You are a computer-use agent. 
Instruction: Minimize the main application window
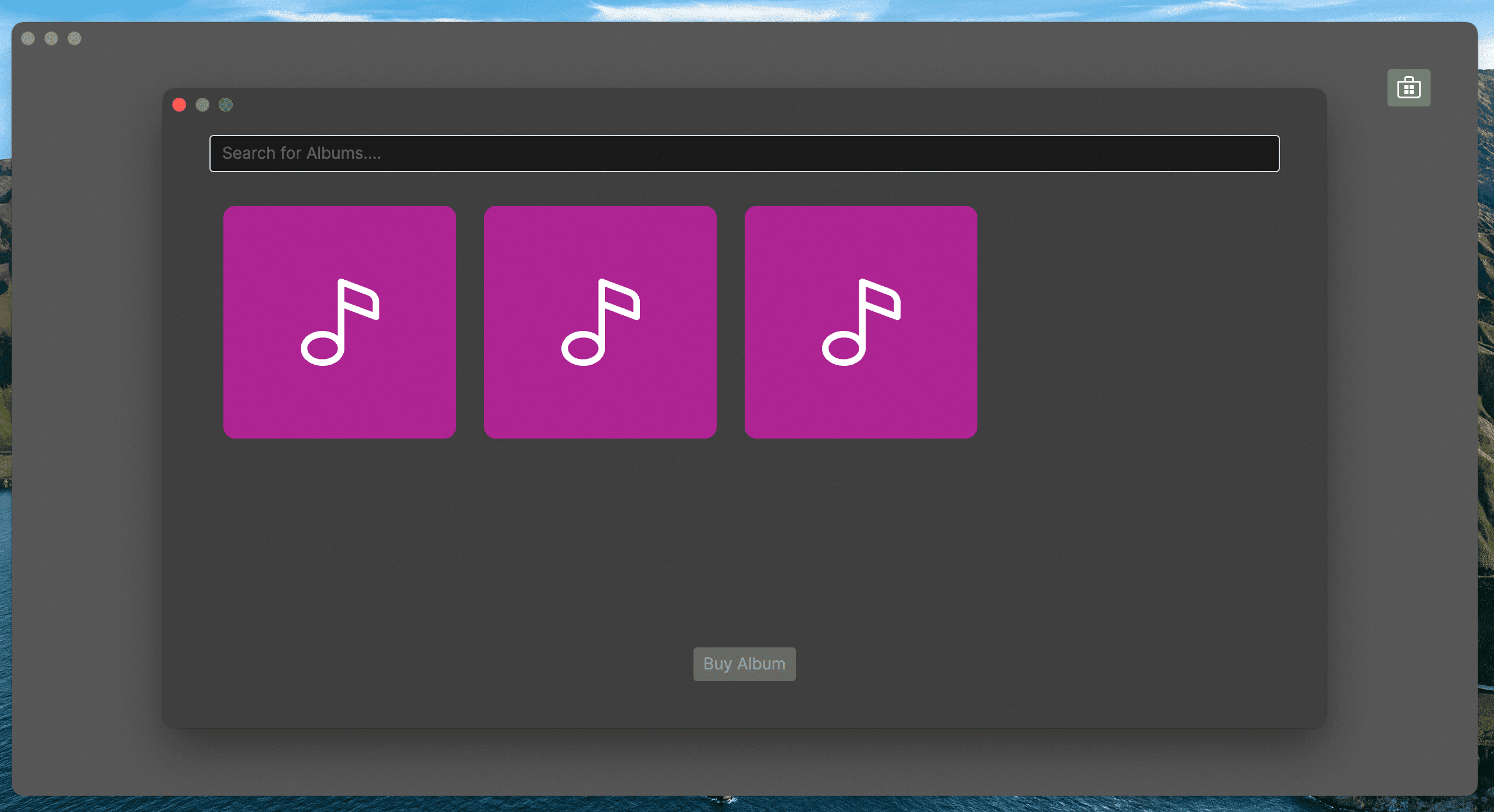(x=51, y=38)
